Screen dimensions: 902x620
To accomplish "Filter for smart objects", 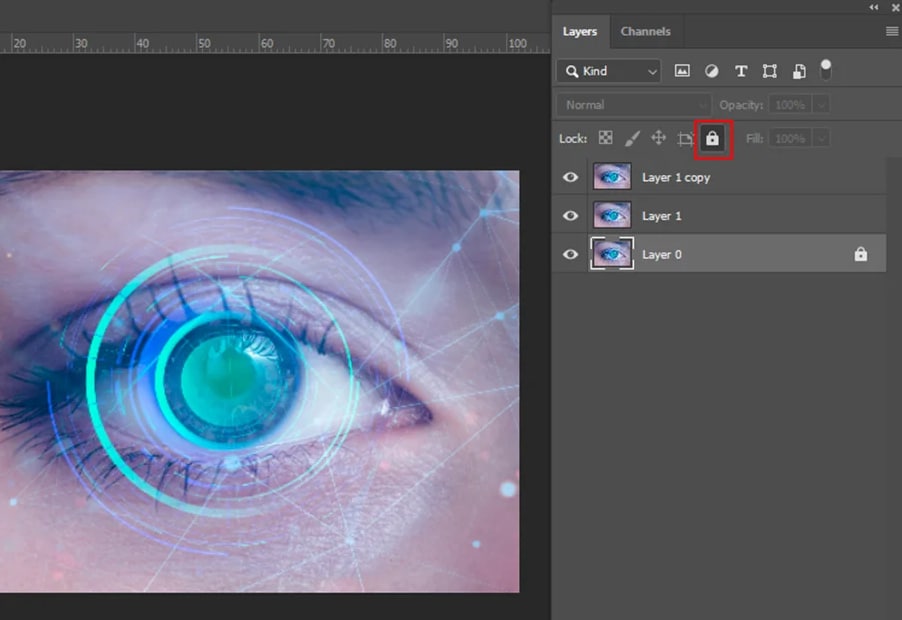I will [799, 71].
